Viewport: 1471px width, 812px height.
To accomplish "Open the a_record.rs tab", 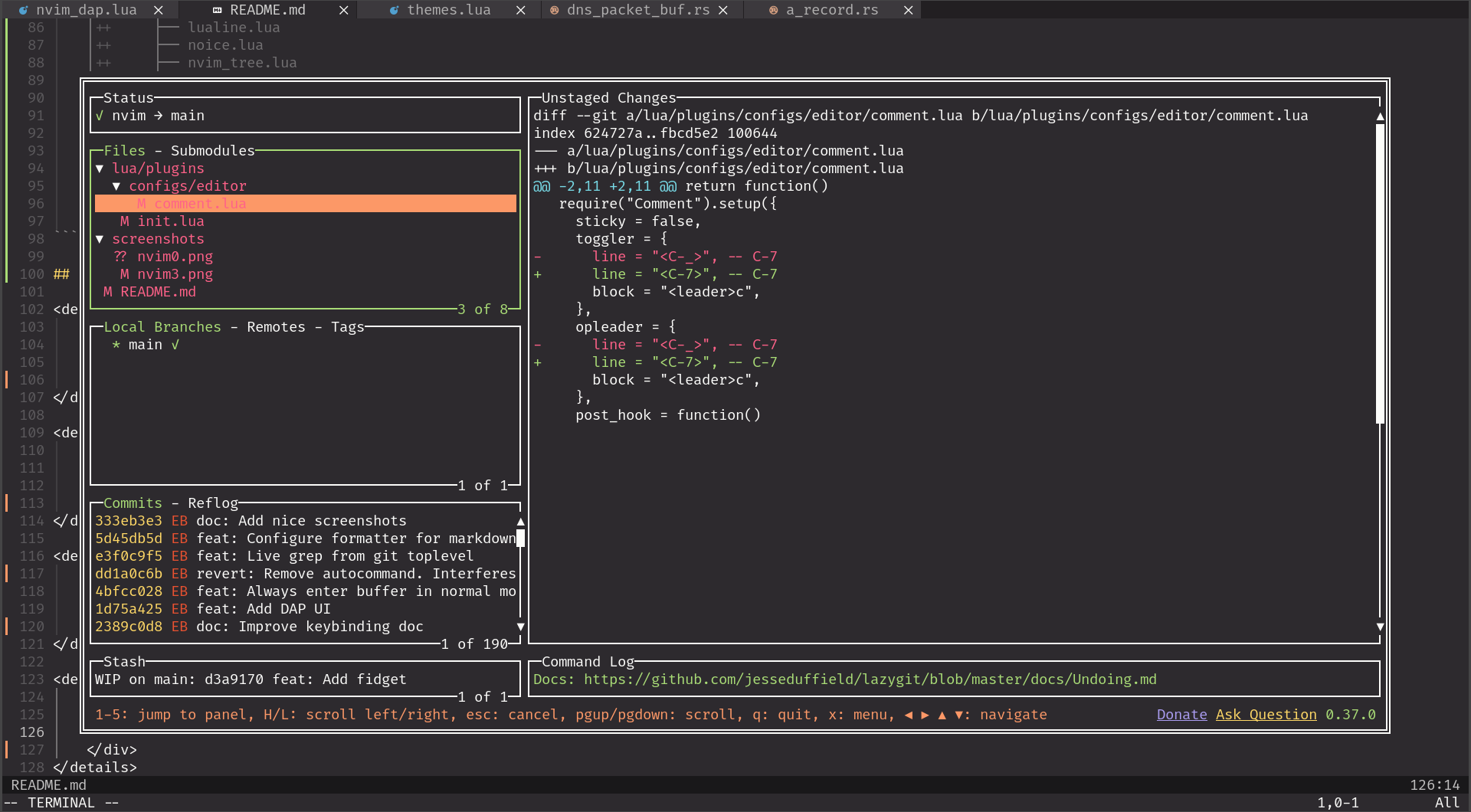I will click(x=832, y=10).
